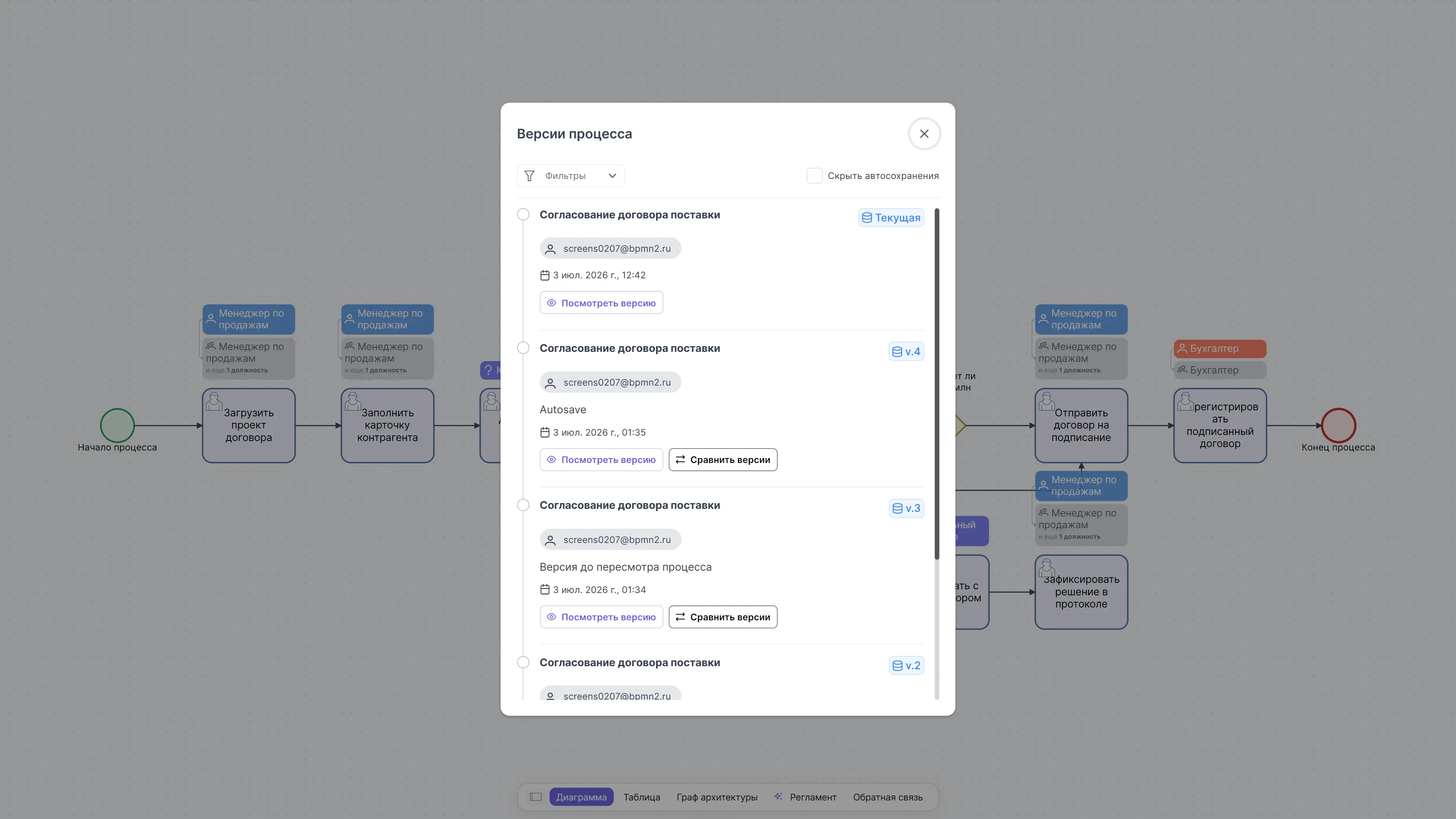Select the Начало процесса start event
Viewport: 1456px width, 819px height.
tap(117, 425)
